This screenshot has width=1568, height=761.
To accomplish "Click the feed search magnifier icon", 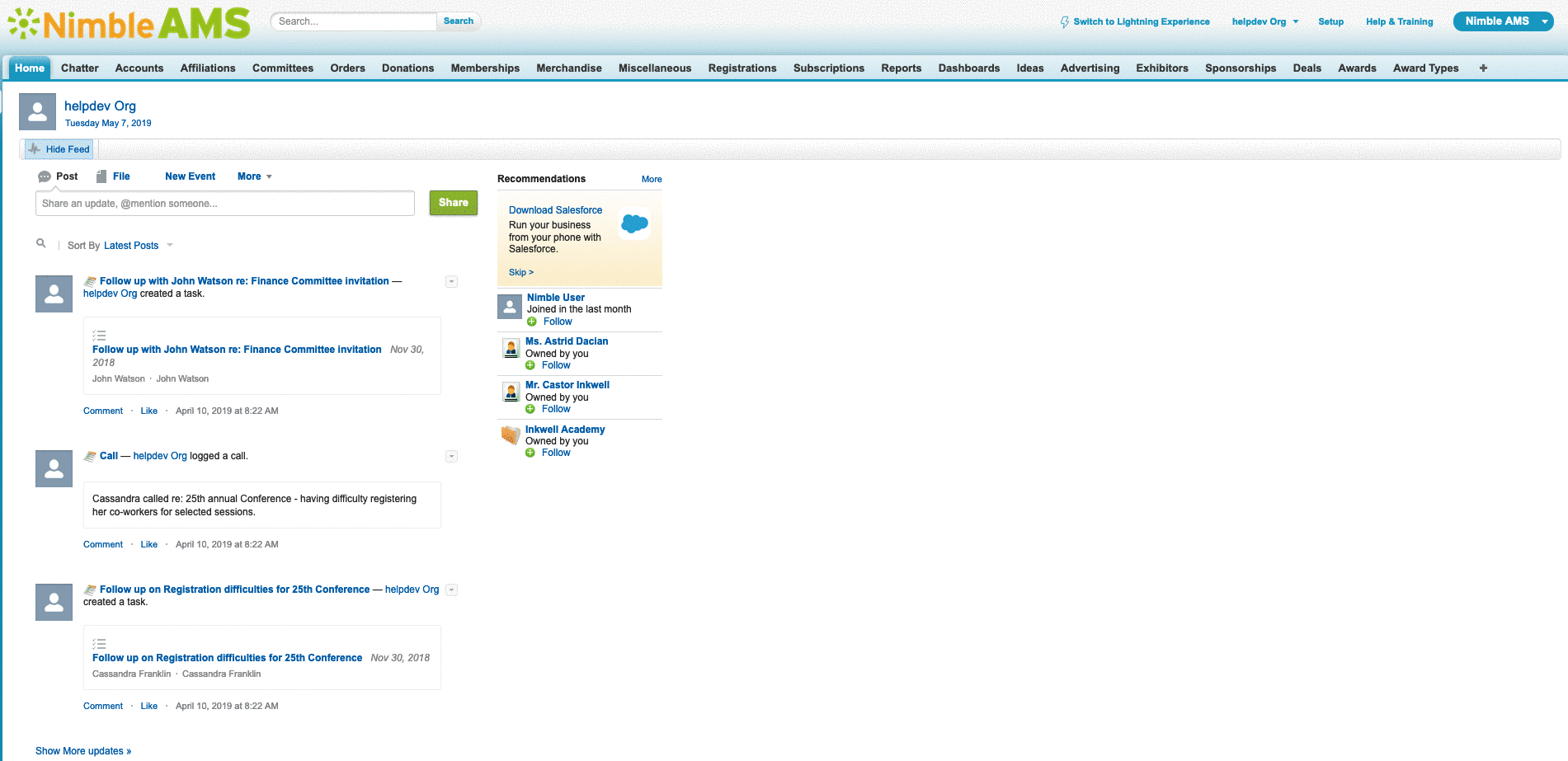I will (40, 243).
